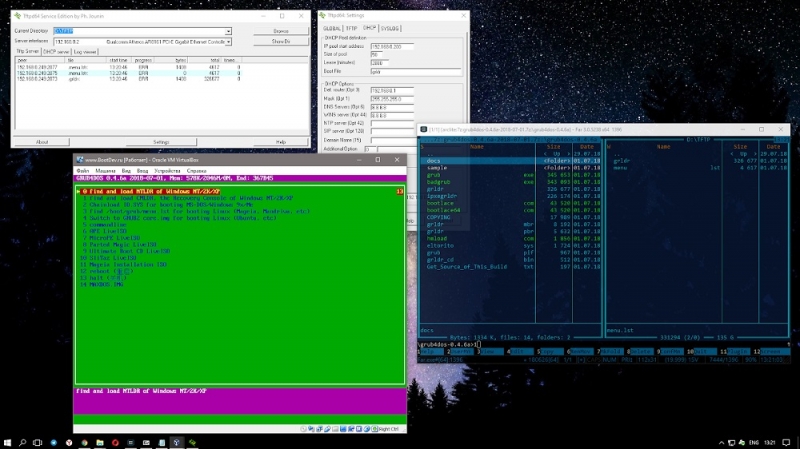800x449 pixels.
Task: Click the Browse button in Tftpd64
Action: [x=281, y=31]
